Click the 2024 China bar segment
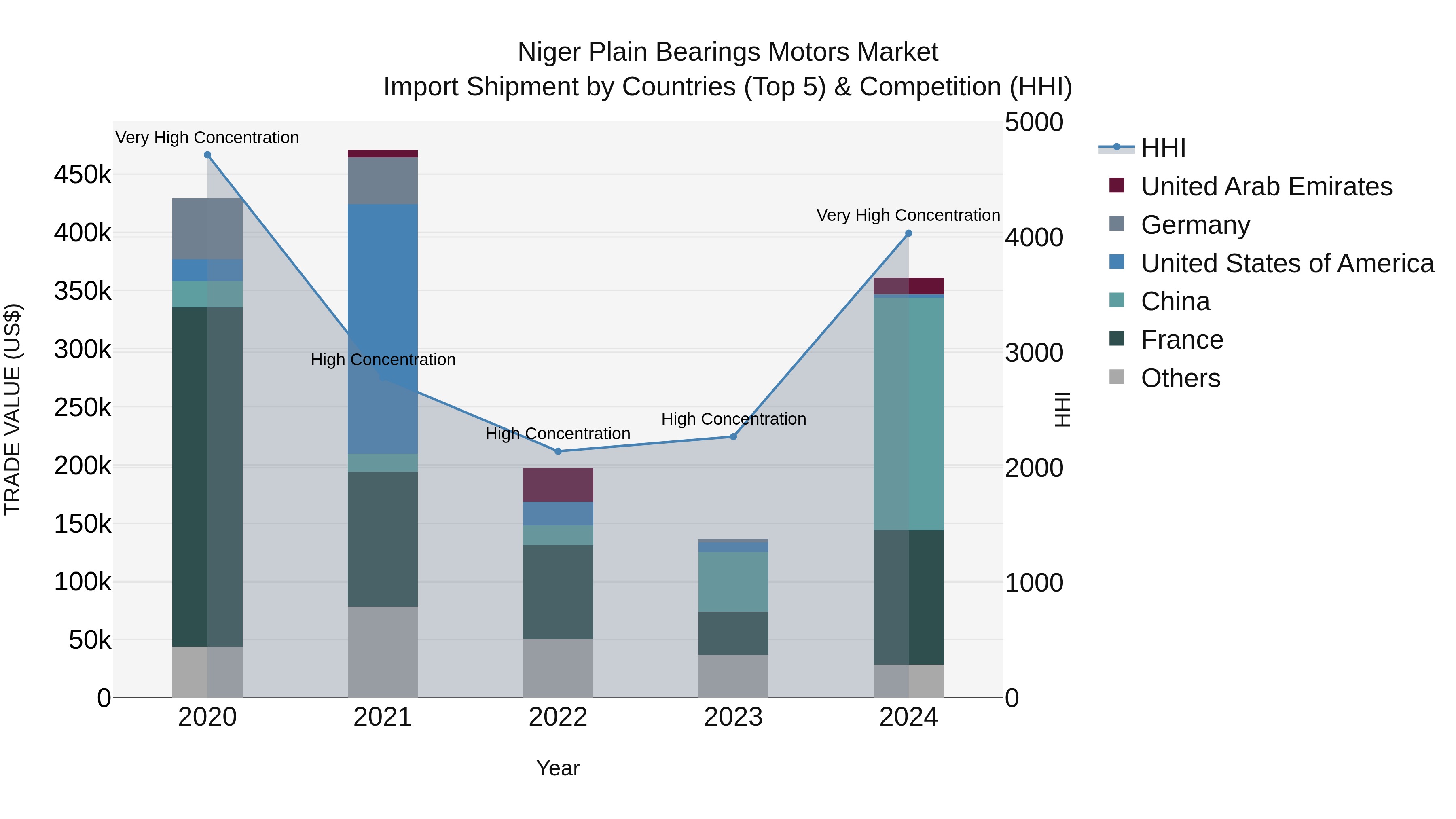 click(x=908, y=414)
